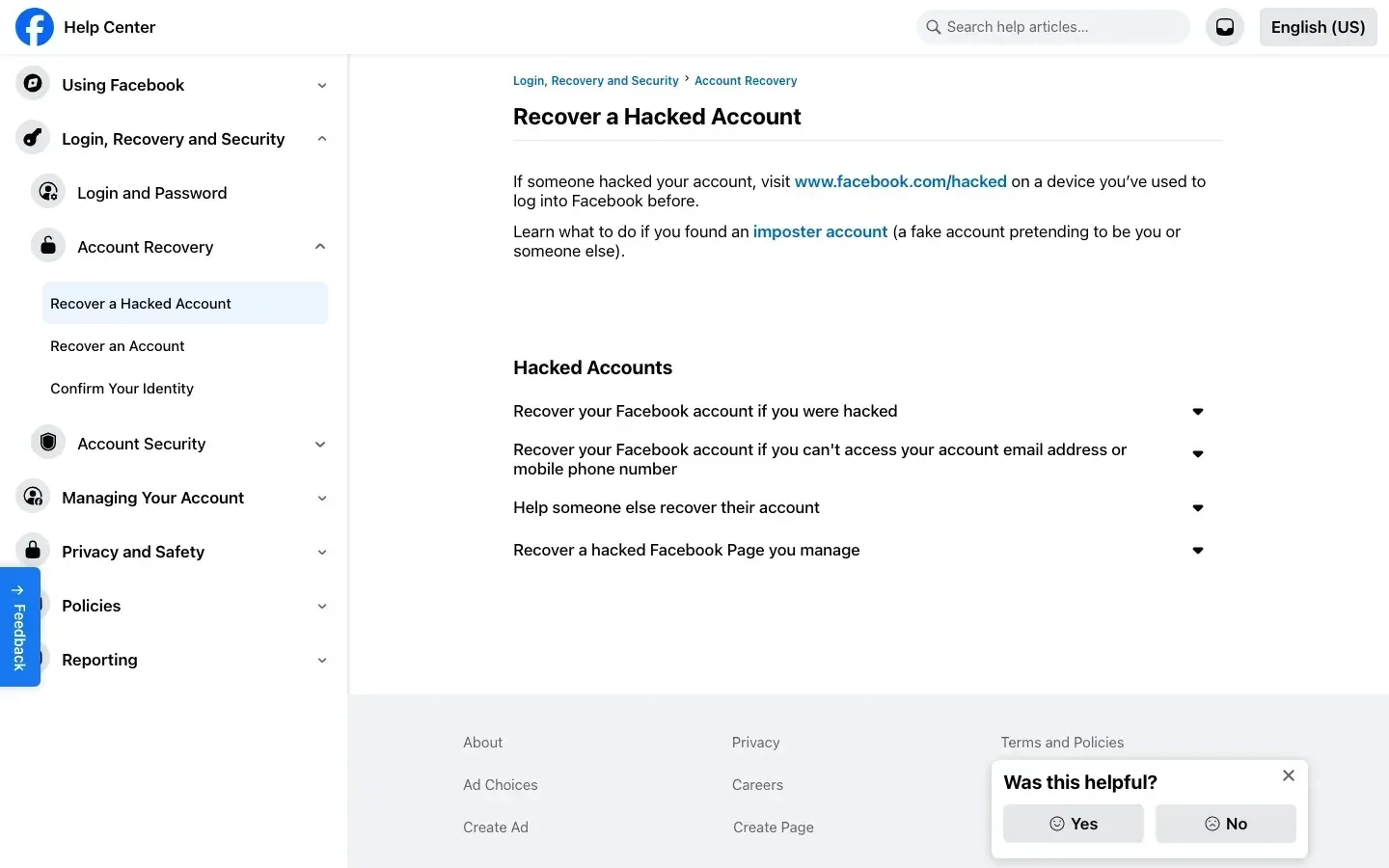Expand the Privacy and Safety chevron
The image size is (1389, 868).
pos(322,552)
